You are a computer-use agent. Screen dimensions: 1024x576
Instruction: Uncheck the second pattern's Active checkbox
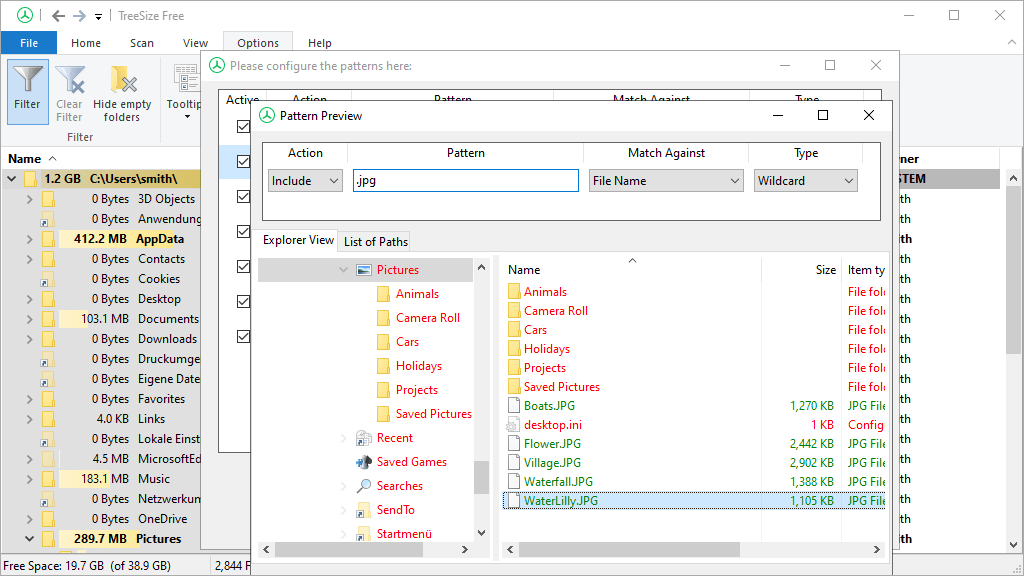tap(244, 161)
